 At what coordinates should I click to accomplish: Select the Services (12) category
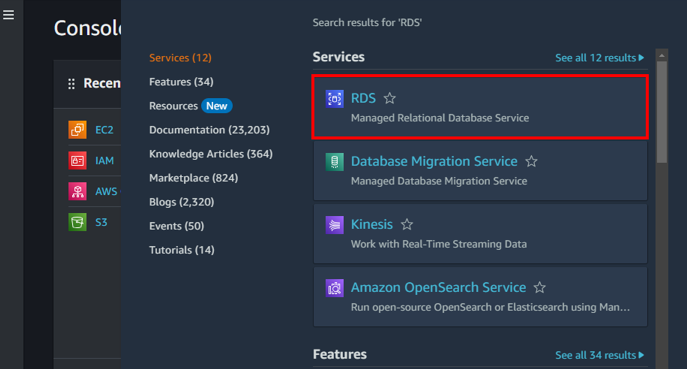click(x=180, y=58)
